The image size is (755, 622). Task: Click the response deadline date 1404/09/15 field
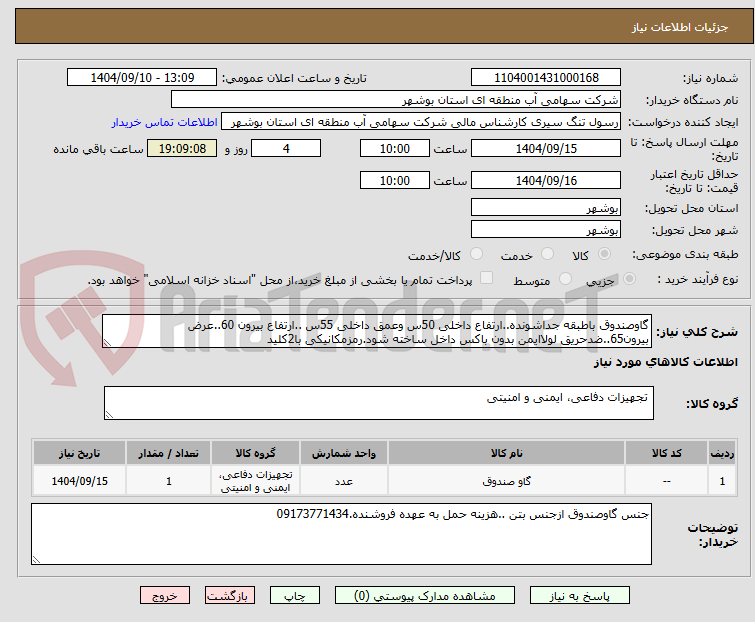click(546, 148)
